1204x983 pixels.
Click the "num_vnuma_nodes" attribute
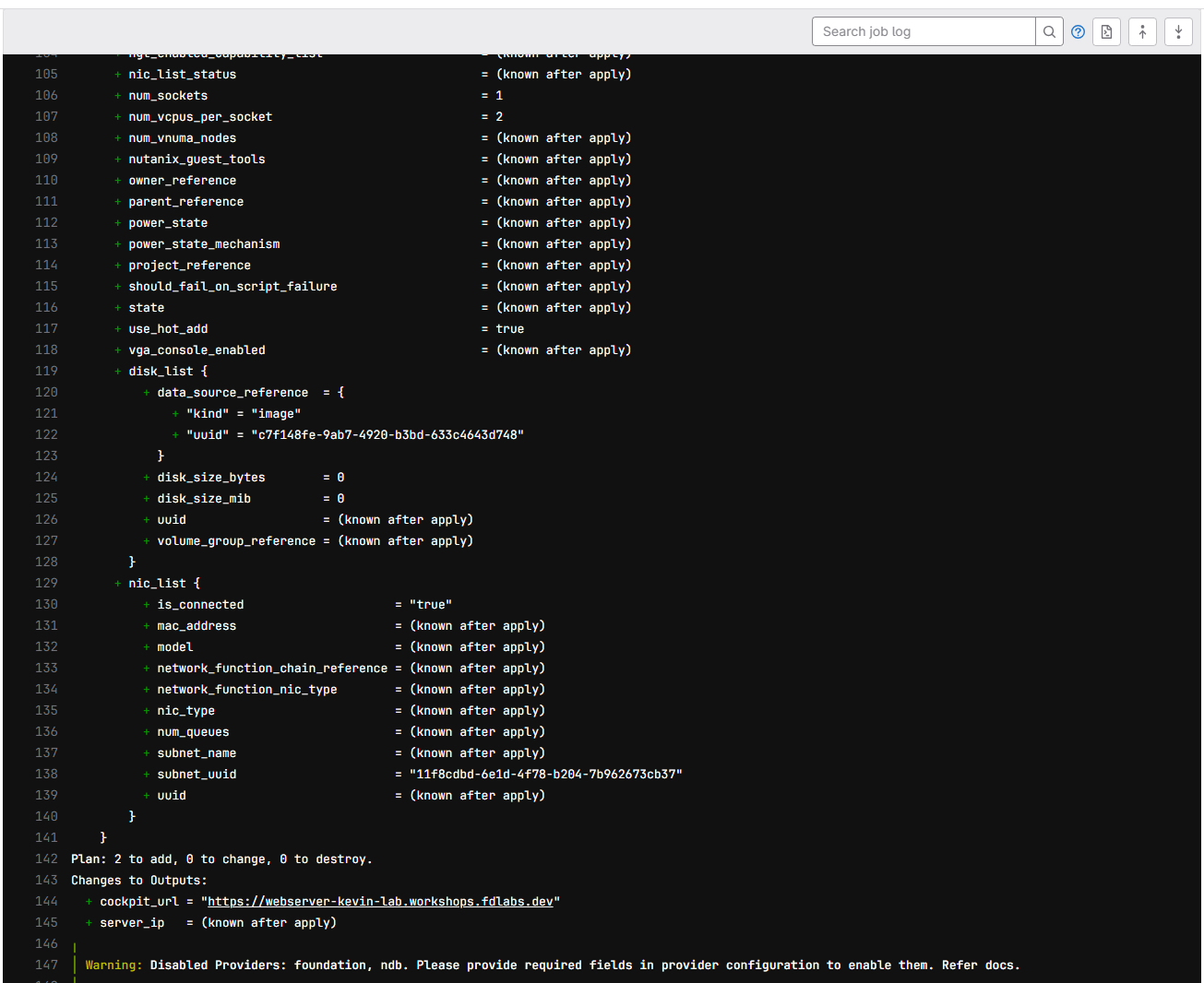point(182,138)
